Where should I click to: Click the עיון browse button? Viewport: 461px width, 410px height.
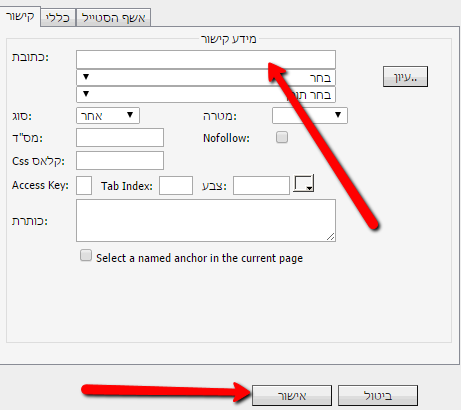(405, 77)
